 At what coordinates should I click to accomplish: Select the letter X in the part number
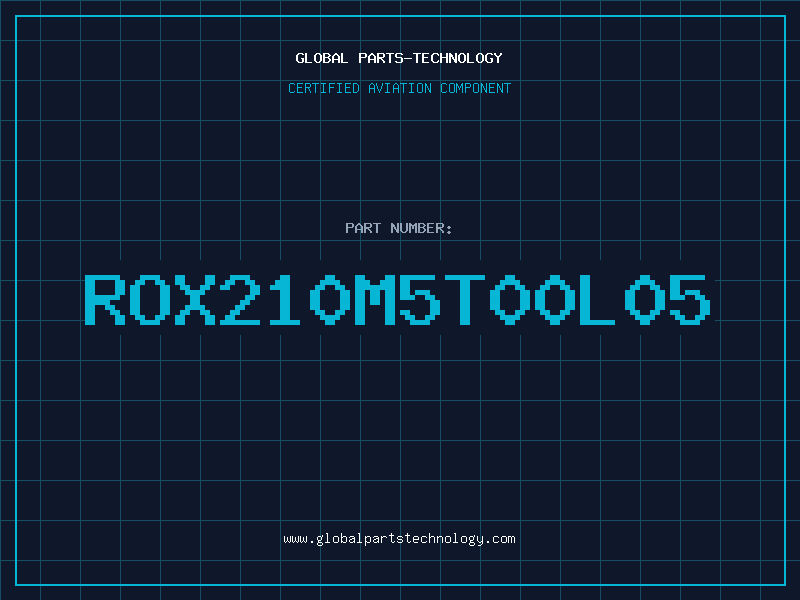194,299
